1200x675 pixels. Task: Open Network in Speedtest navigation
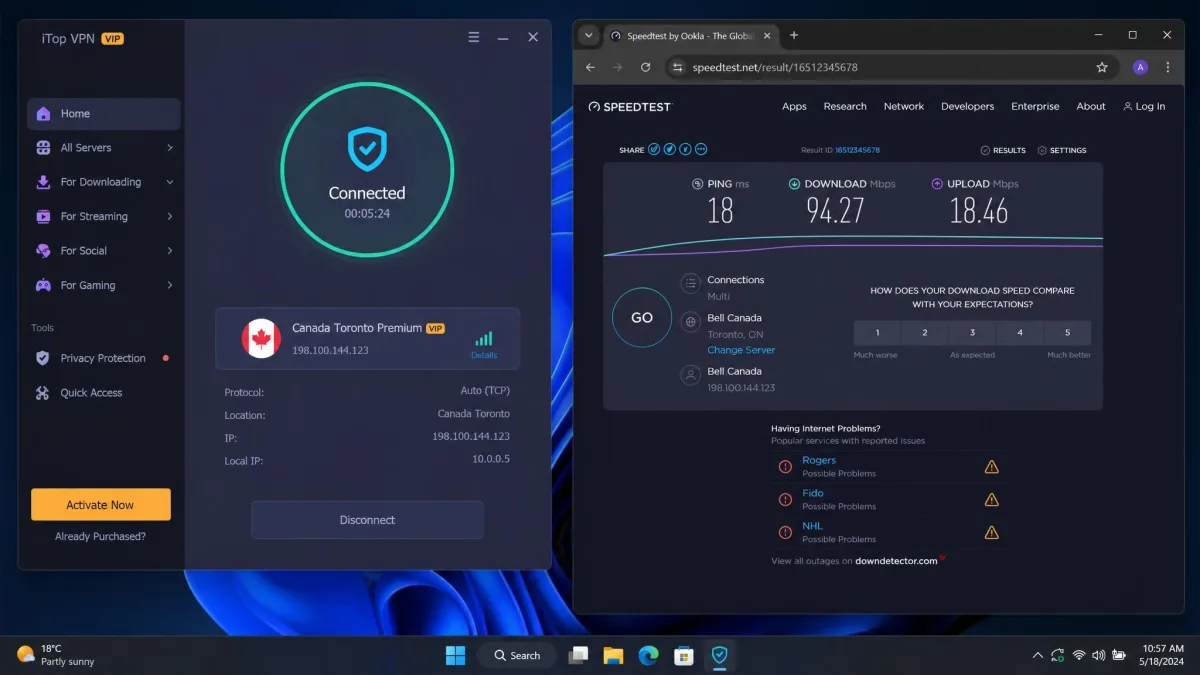904,106
